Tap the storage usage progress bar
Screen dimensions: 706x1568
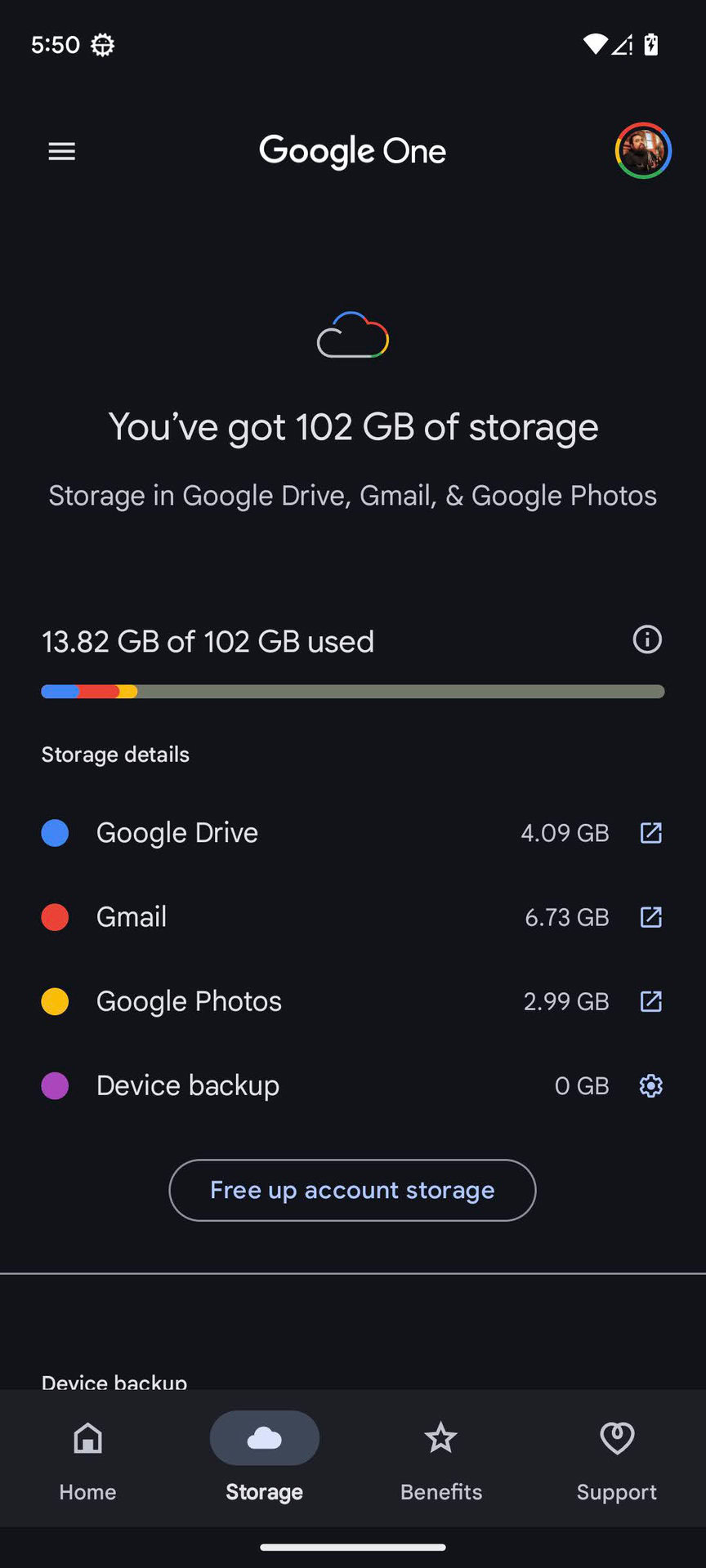(x=353, y=692)
